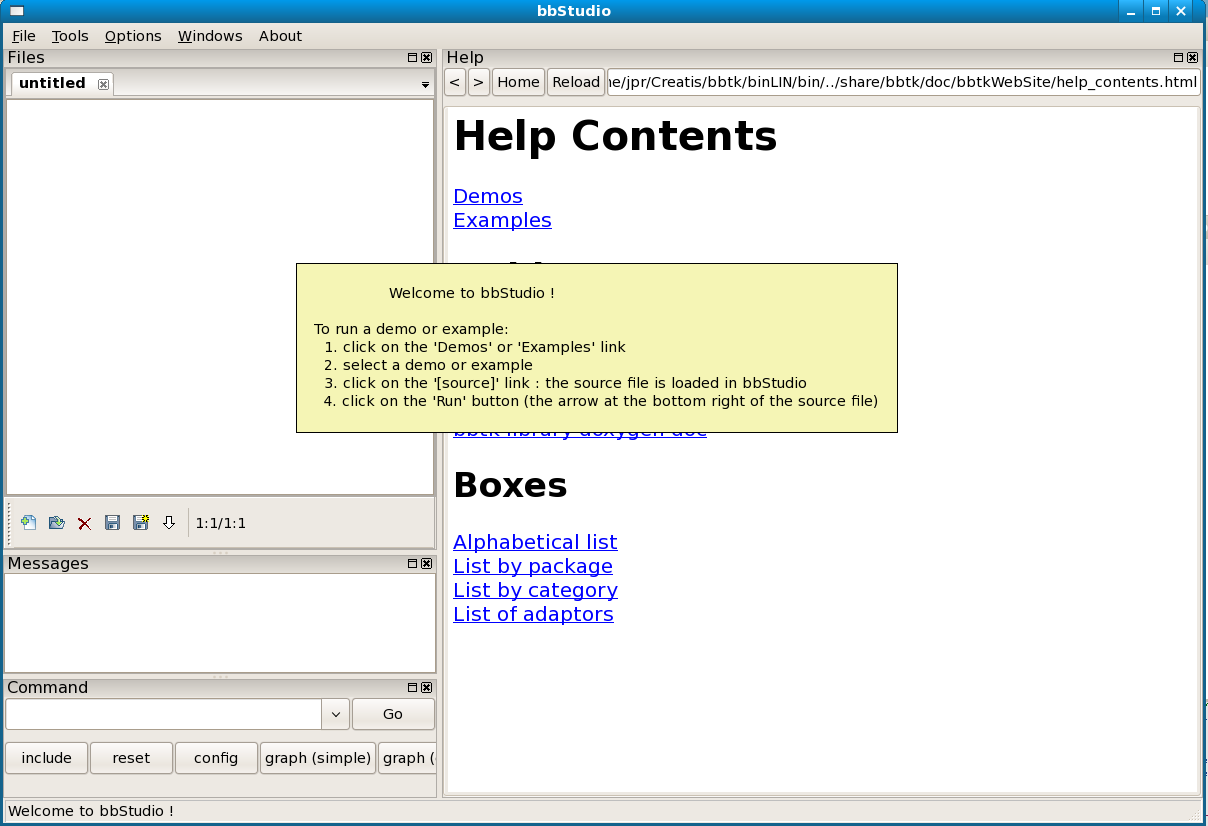Click the graph (simple) button

pyautogui.click(x=318, y=758)
